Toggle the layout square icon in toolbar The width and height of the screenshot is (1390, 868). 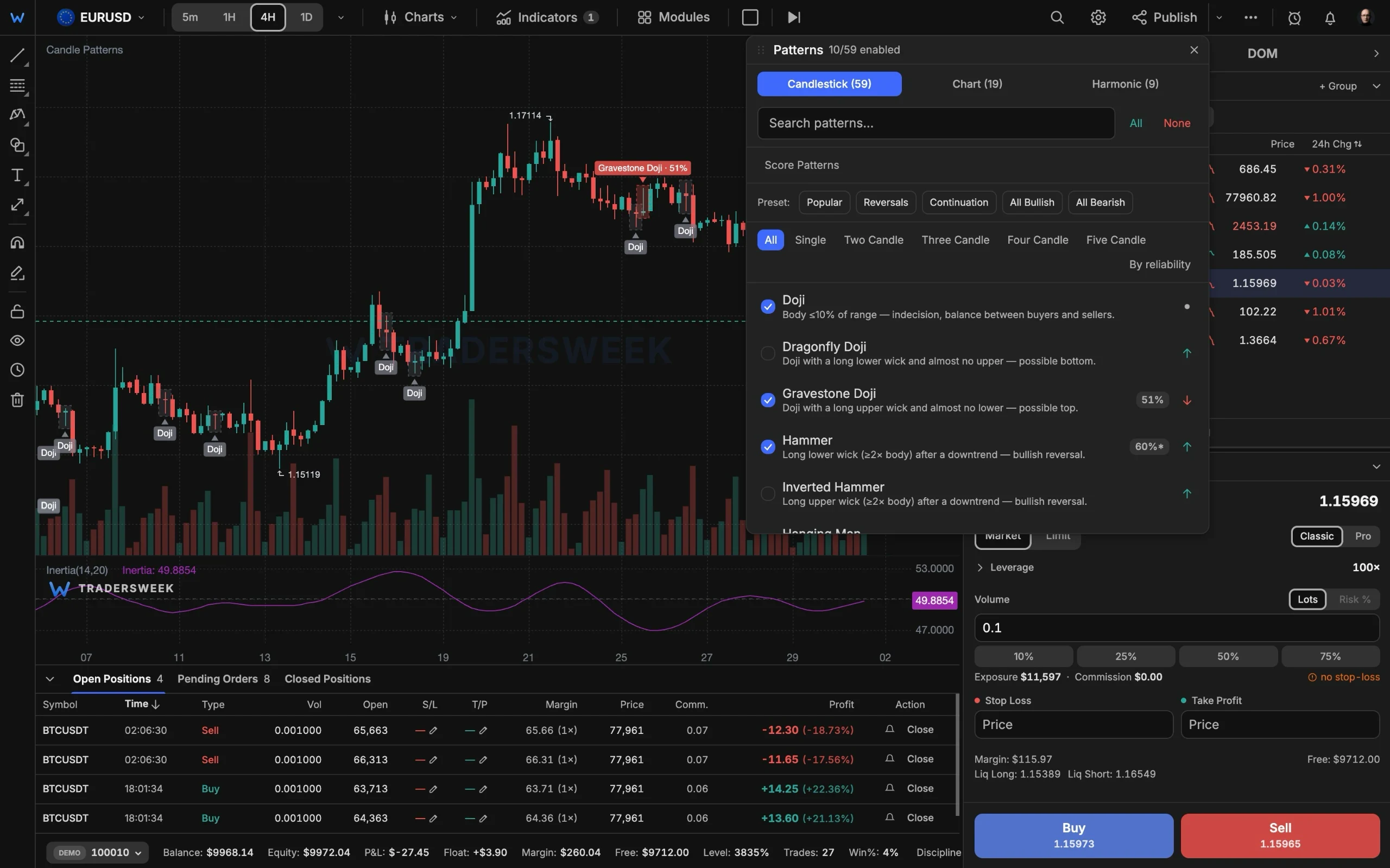click(x=750, y=17)
